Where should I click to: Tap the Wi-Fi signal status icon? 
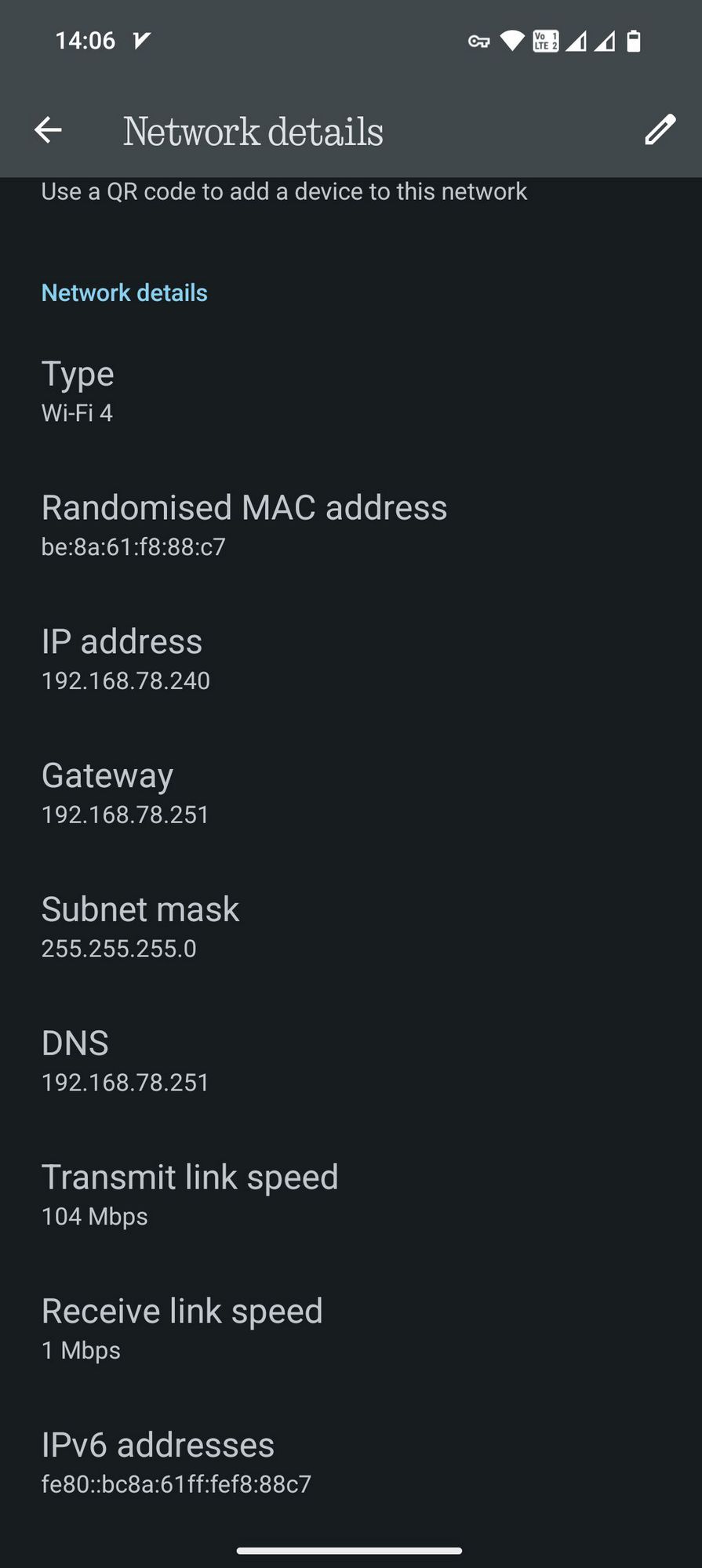[x=511, y=41]
